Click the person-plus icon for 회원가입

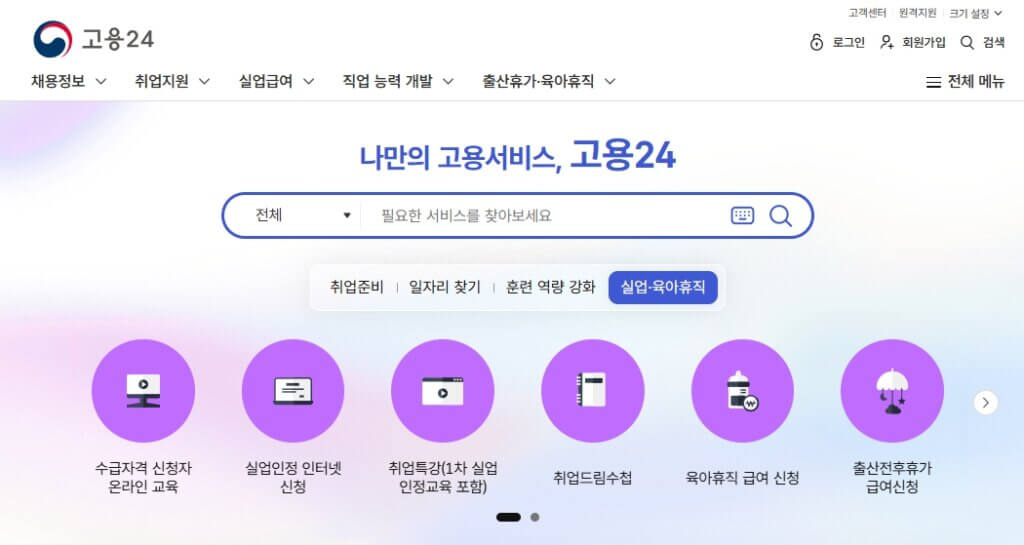887,42
